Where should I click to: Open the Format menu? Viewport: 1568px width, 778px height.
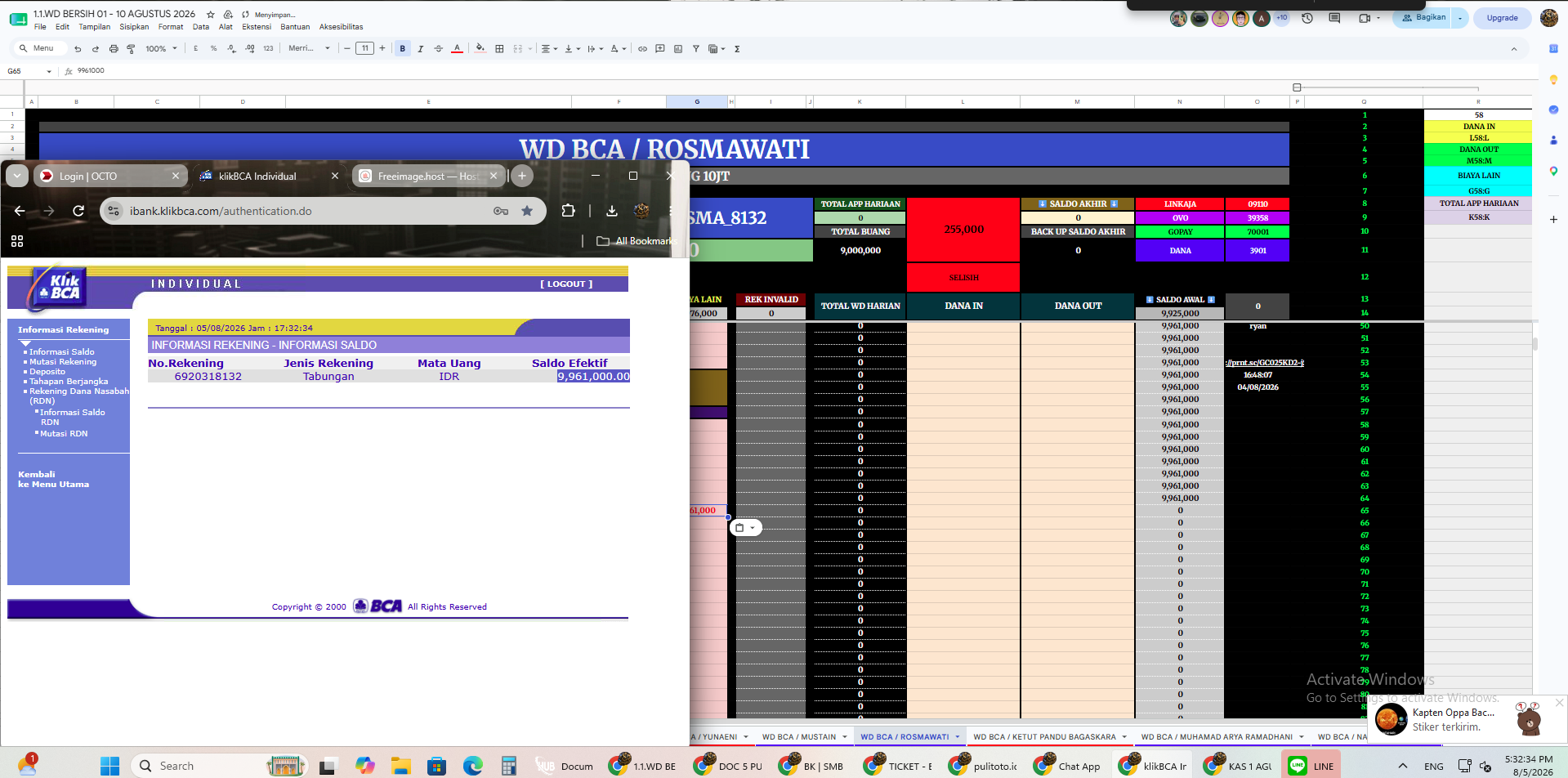tap(171, 27)
